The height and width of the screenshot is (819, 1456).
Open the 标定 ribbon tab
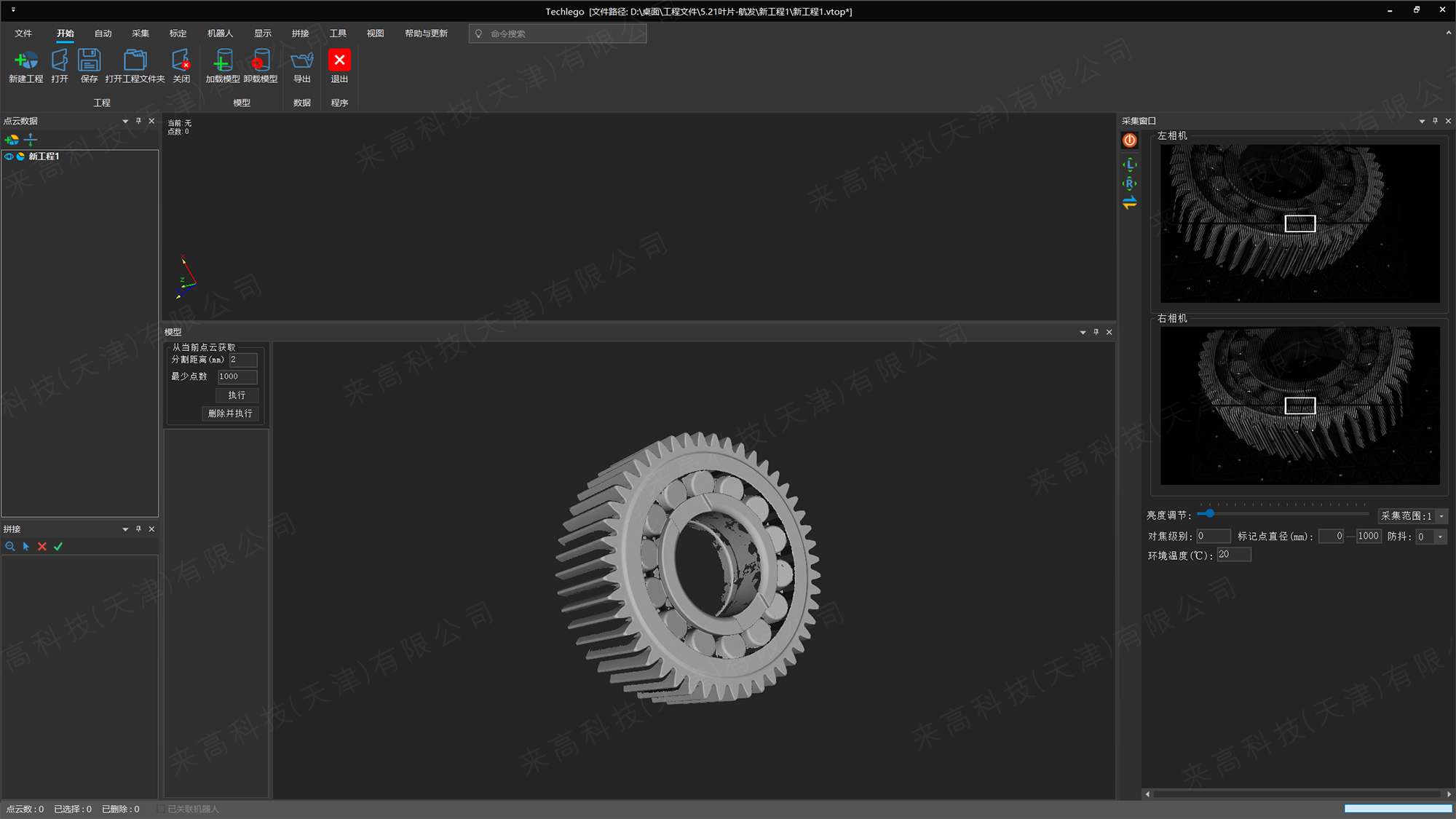tap(178, 33)
